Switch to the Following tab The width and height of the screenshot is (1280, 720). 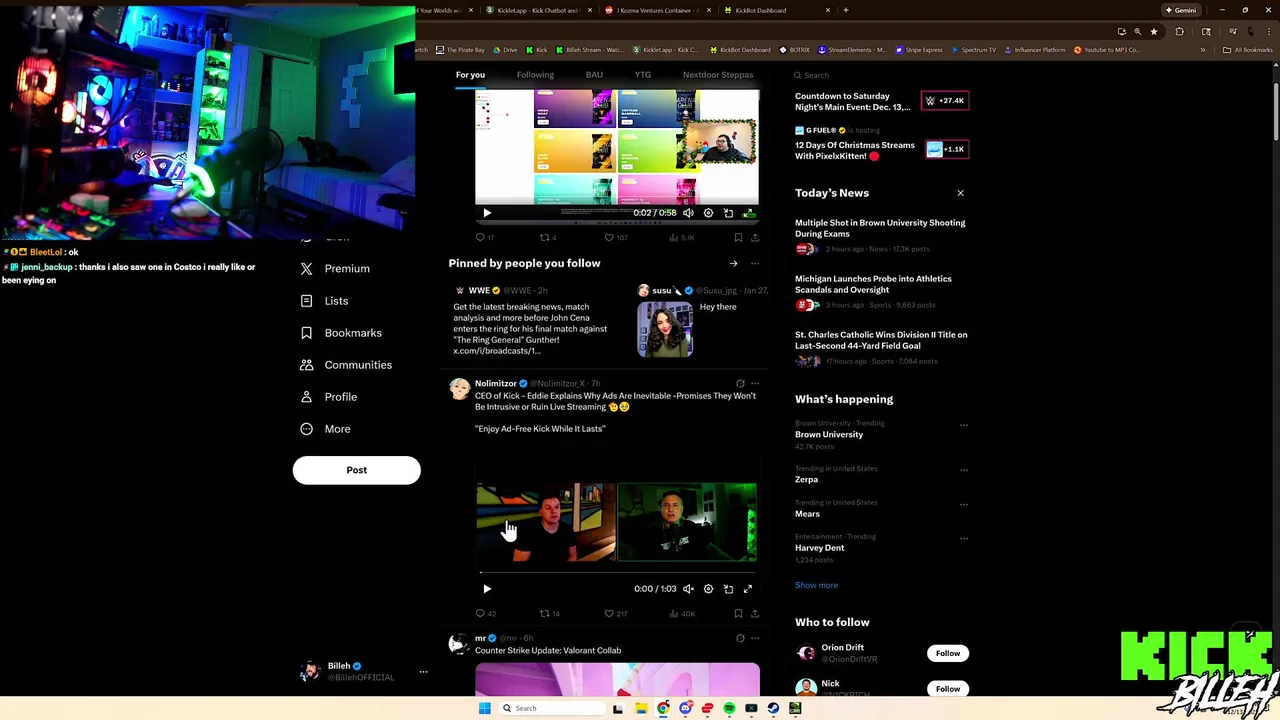pyautogui.click(x=535, y=75)
